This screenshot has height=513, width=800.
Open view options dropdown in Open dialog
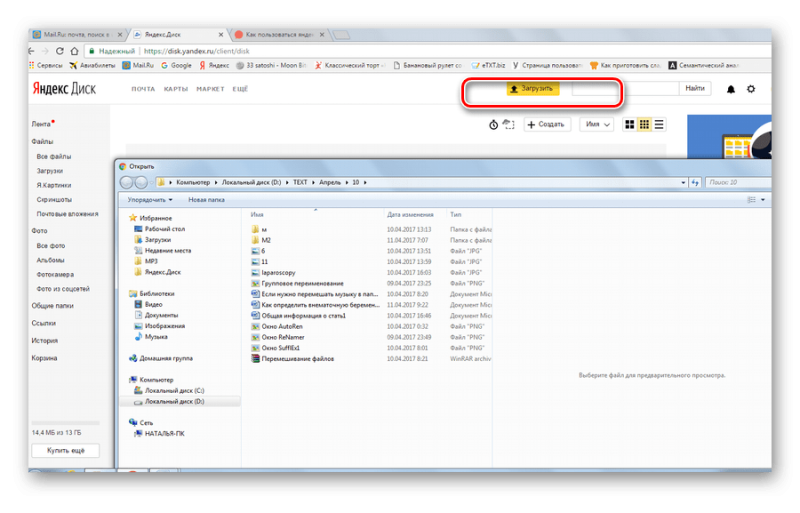pyautogui.click(x=763, y=200)
